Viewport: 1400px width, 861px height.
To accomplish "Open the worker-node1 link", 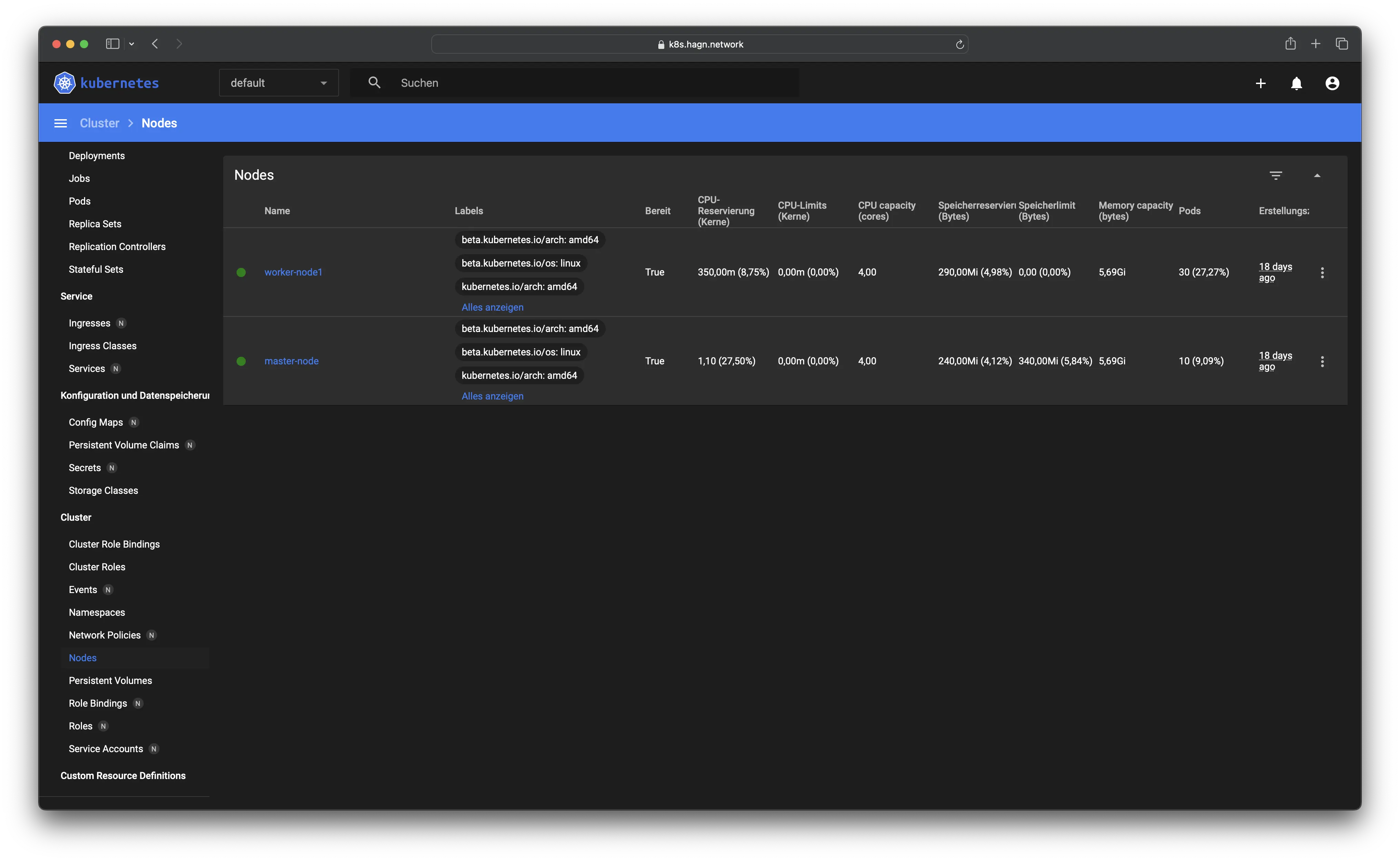I will pyautogui.click(x=293, y=272).
